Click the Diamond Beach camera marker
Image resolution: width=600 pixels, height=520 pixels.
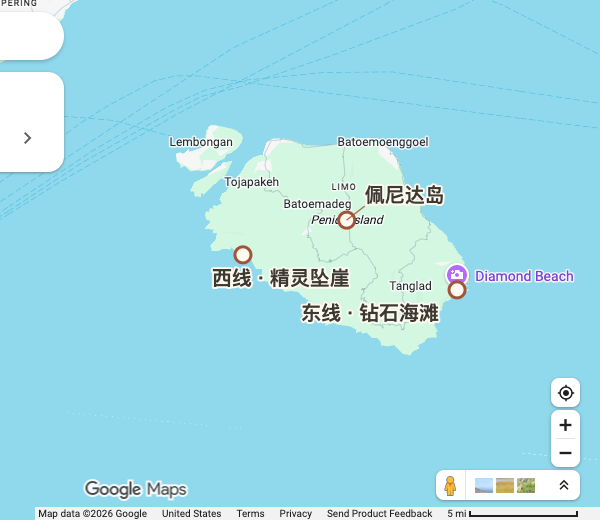[x=457, y=274]
